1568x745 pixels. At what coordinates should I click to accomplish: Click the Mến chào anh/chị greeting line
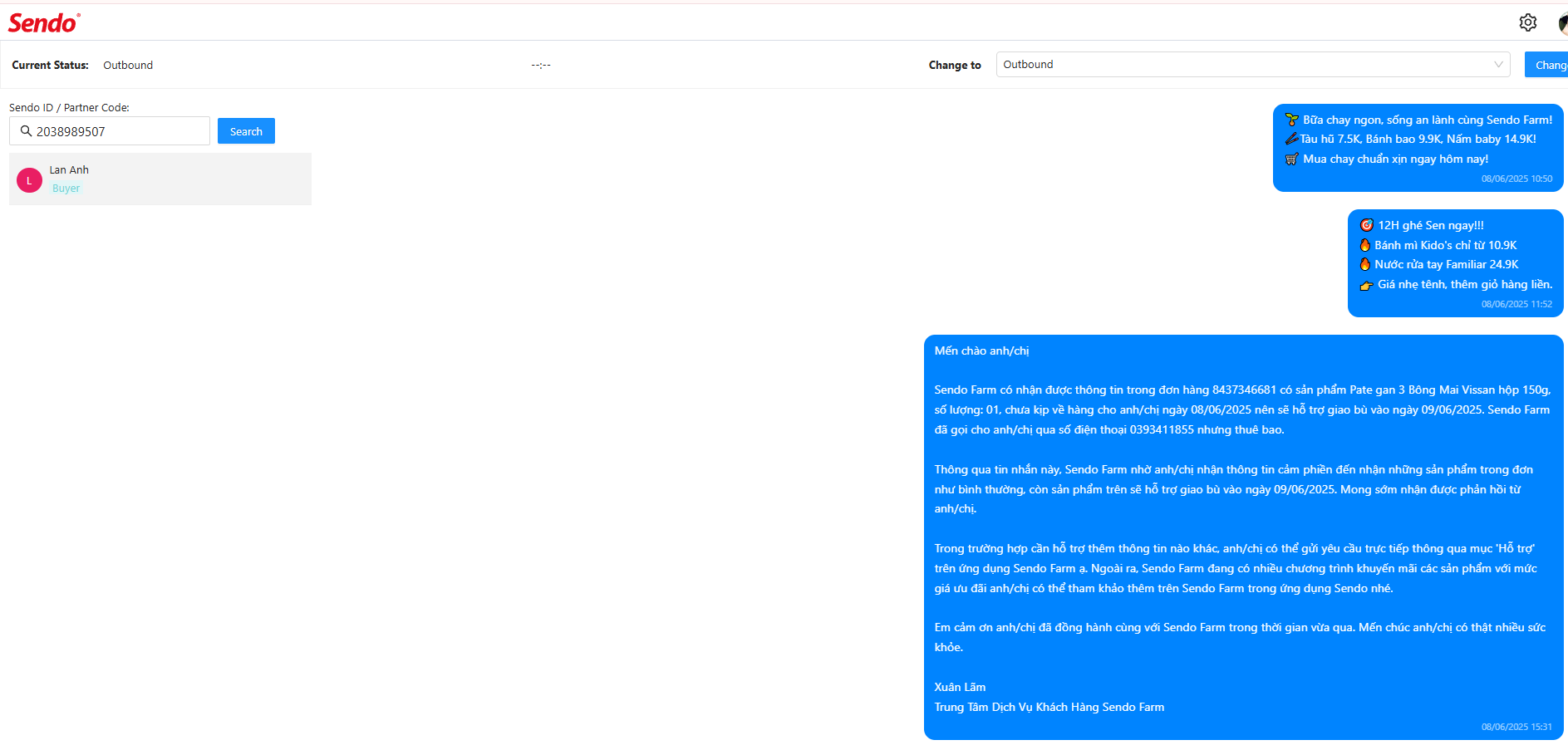click(x=981, y=350)
